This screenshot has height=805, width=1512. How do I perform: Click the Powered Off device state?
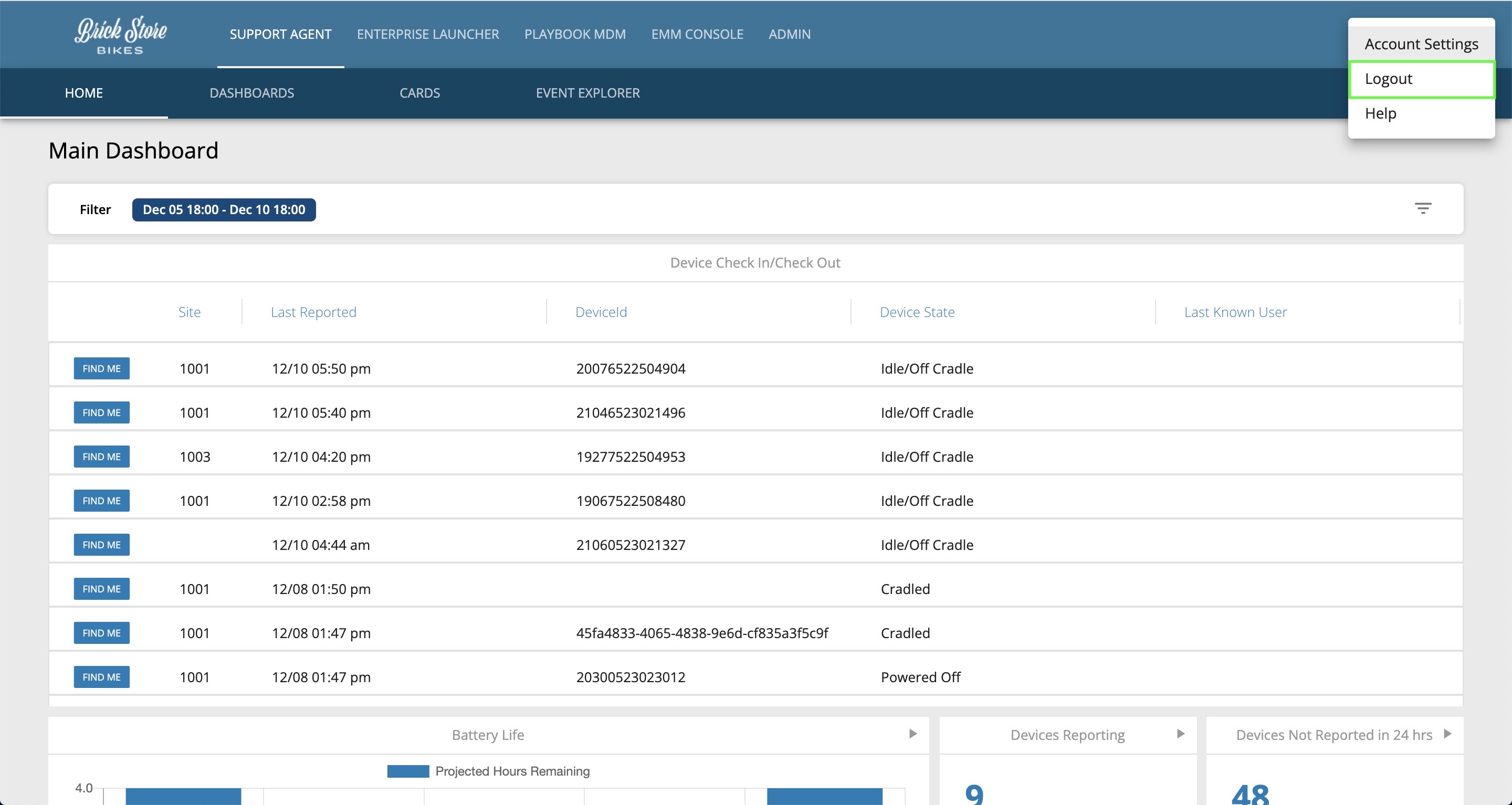(x=920, y=676)
